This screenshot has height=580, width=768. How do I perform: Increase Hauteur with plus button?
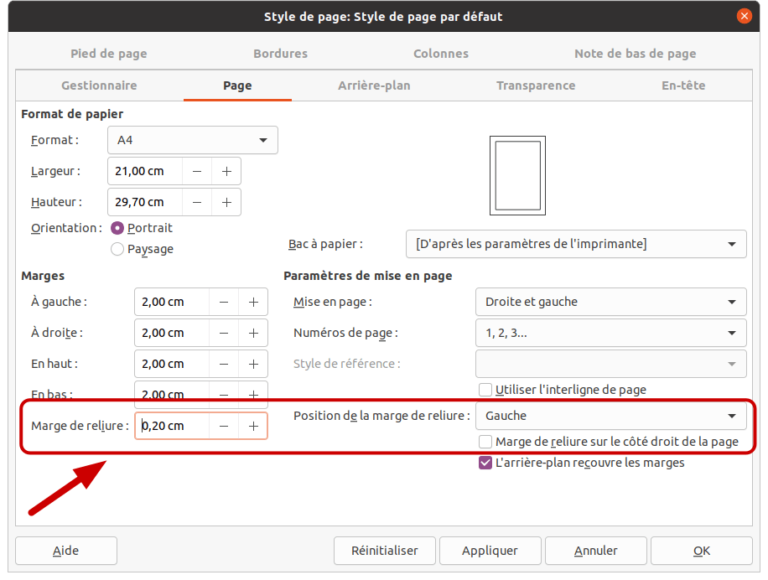226,202
